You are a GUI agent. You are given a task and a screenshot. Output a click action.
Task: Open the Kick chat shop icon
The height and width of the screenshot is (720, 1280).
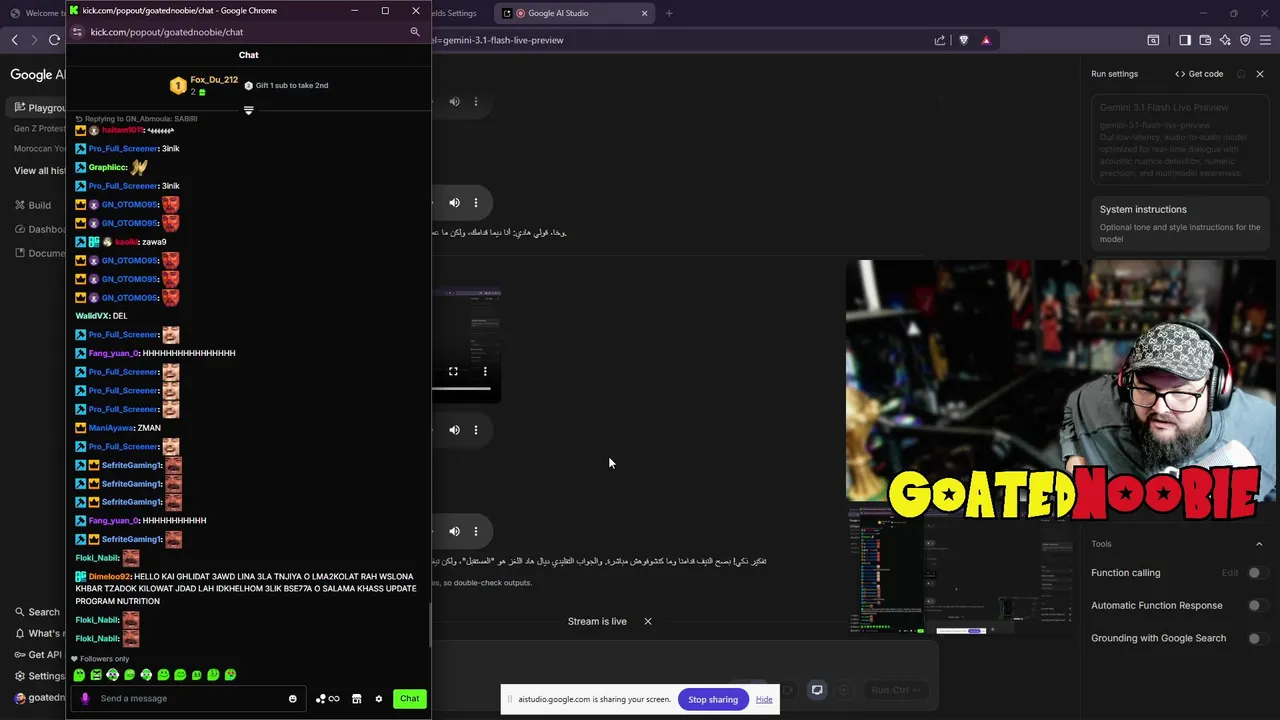pos(356,699)
